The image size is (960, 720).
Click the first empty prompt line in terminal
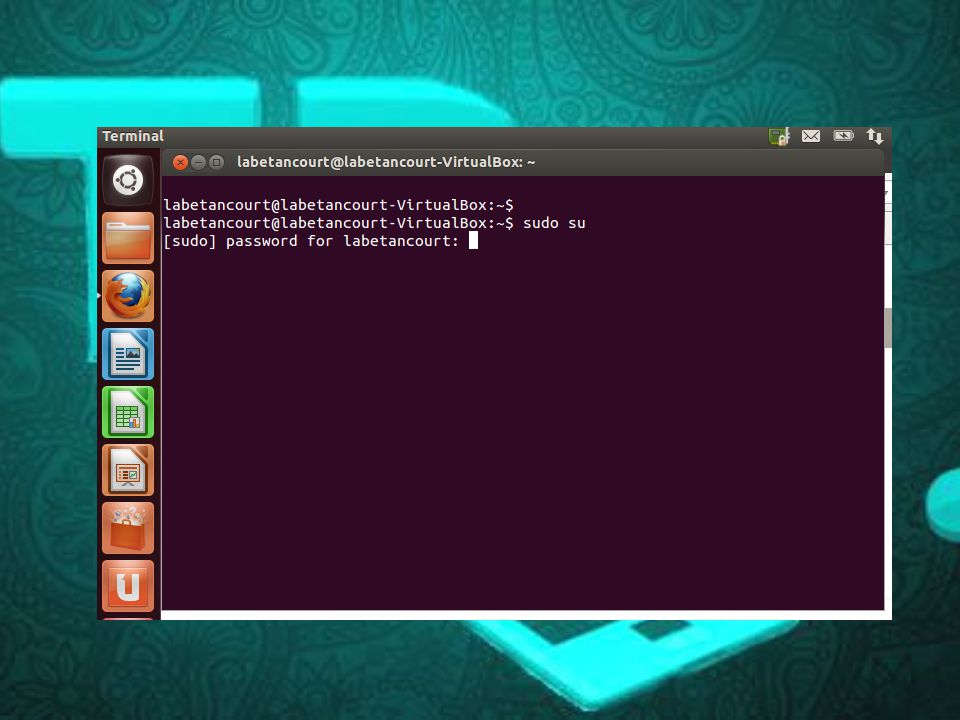[x=339, y=205]
